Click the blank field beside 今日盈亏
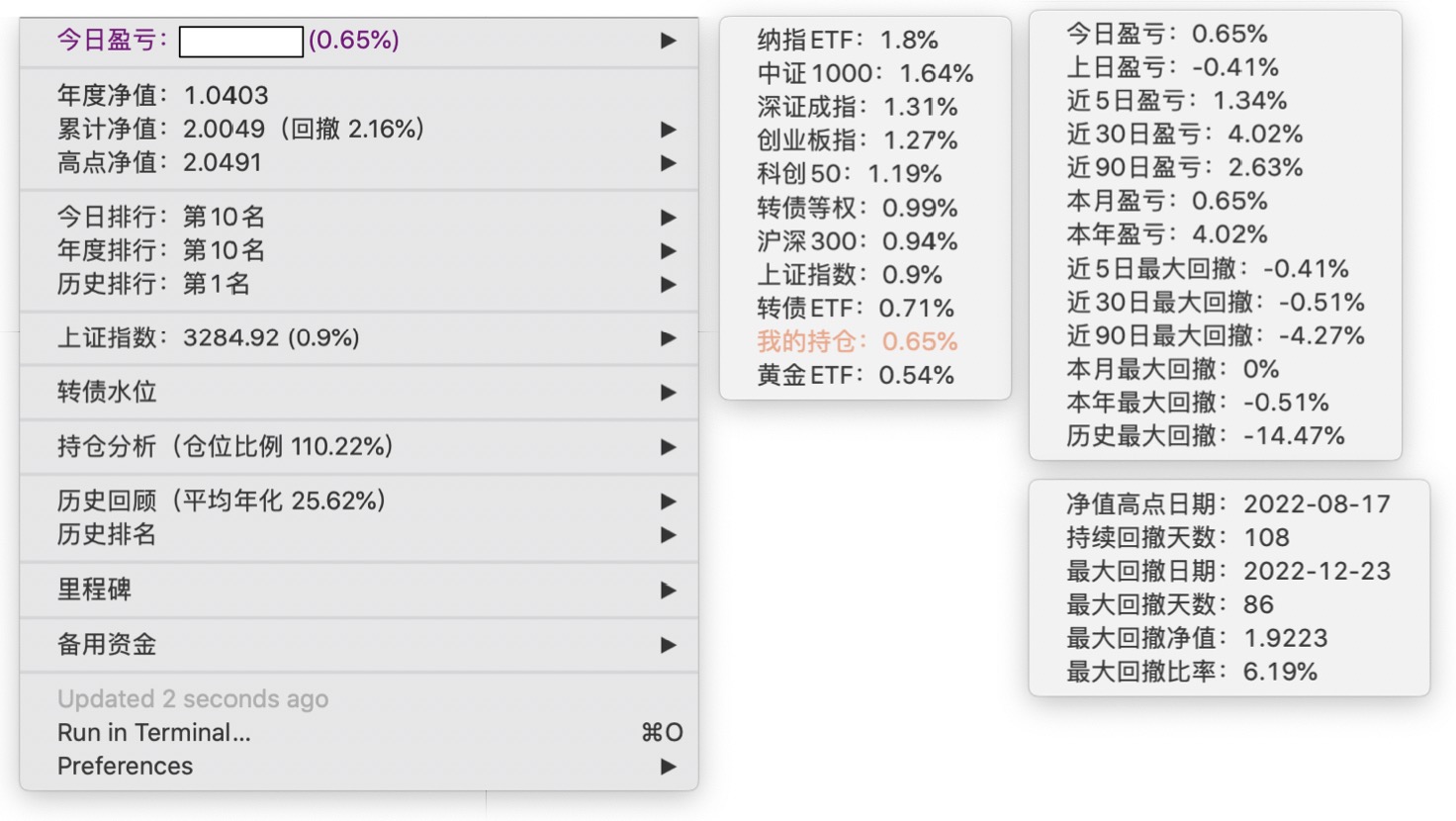The height and width of the screenshot is (821, 1456). point(241,42)
